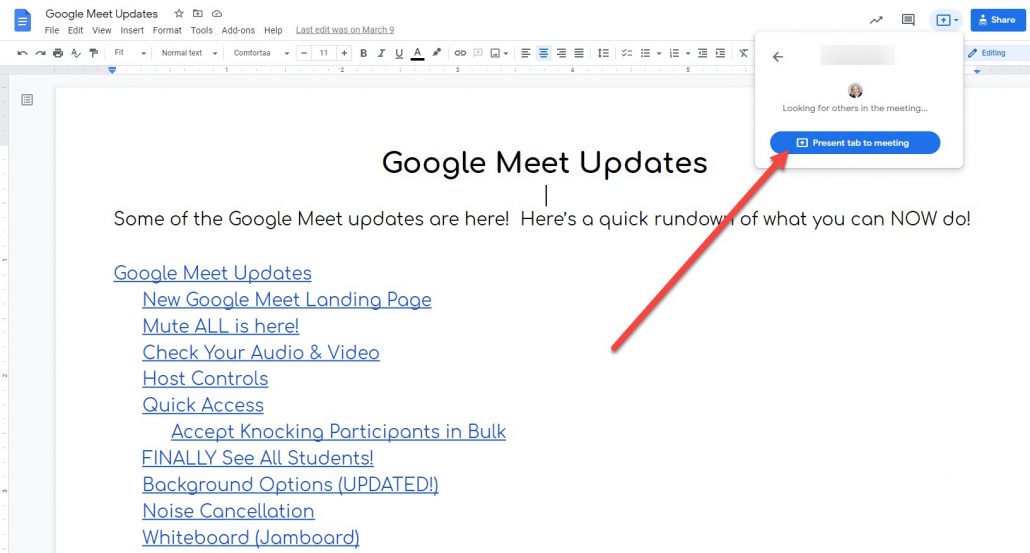The width and height of the screenshot is (1030, 553).
Task: Open the text color picker
Action: [417, 53]
